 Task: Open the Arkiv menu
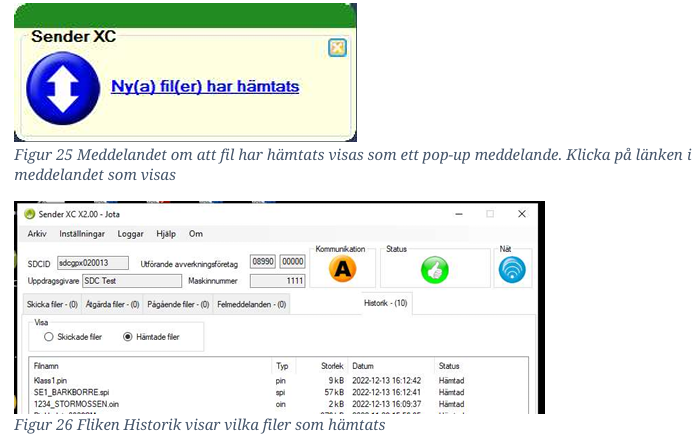[x=37, y=234]
